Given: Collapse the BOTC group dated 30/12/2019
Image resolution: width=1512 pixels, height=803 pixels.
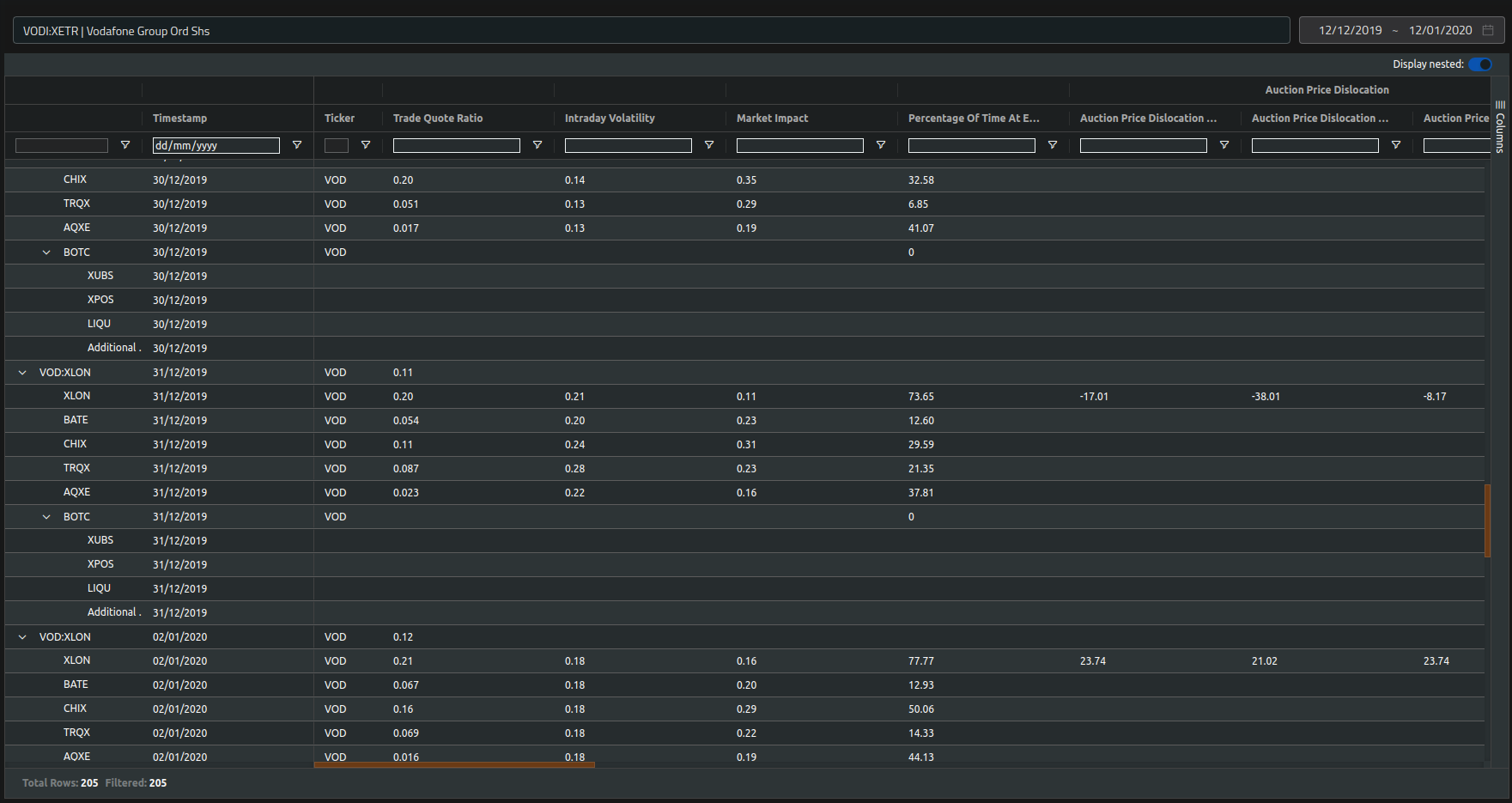Looking at the screenshot, I should pyautogui.click(x=46, y=252).
